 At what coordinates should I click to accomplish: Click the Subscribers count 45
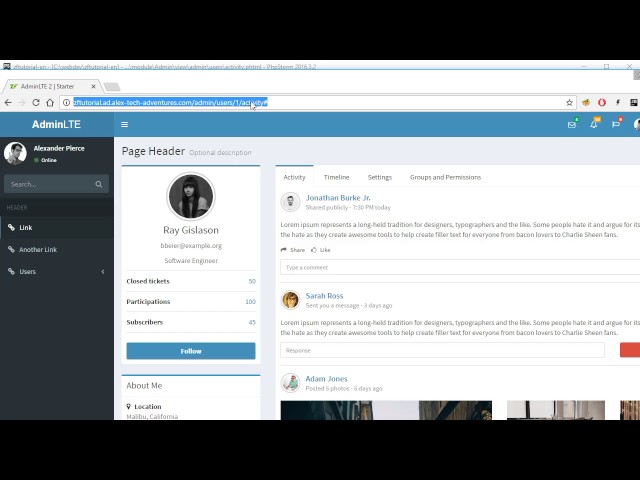coord(252,322)
